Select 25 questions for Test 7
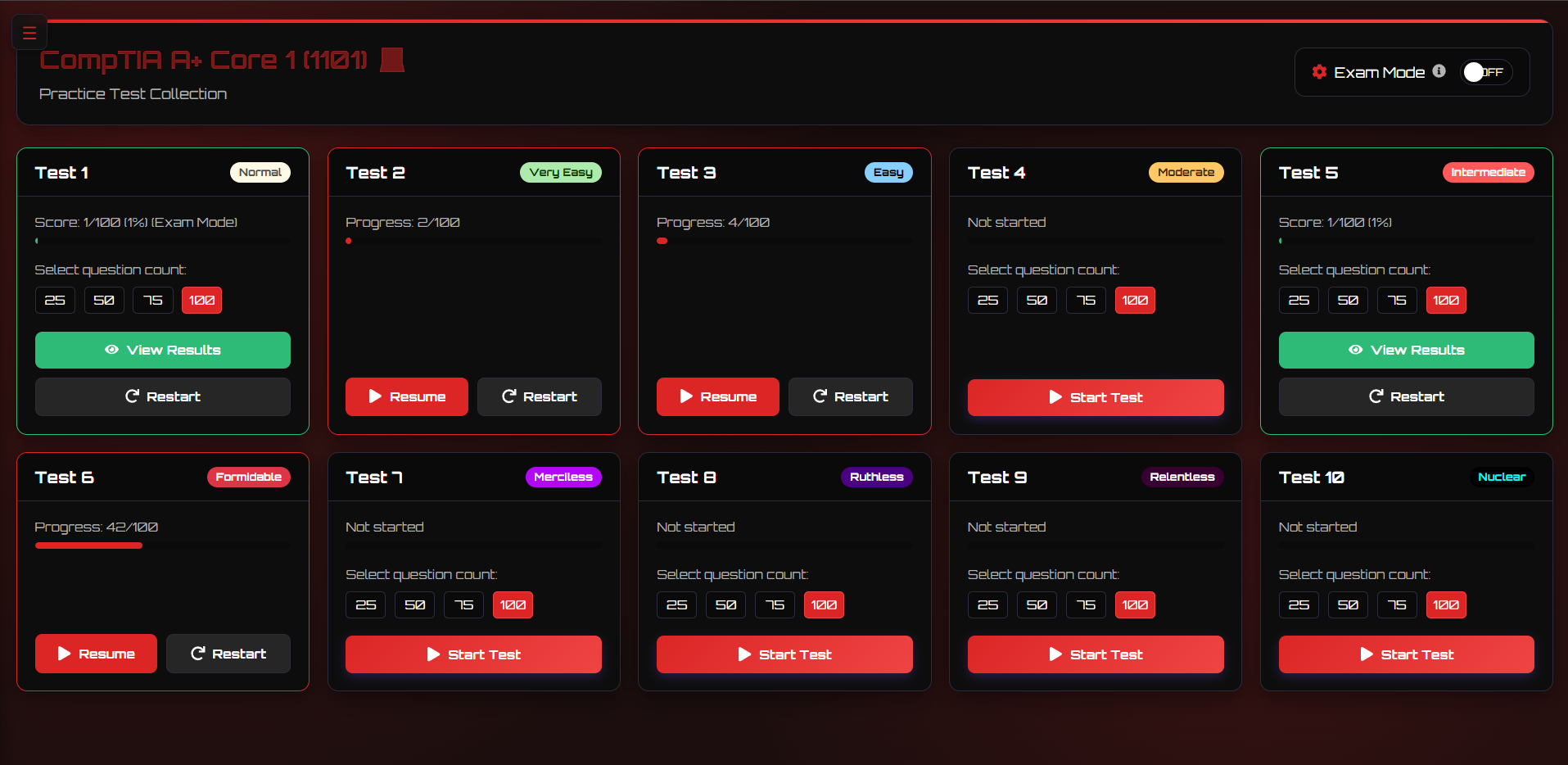The image size is (1568, 765). [365, 605]
